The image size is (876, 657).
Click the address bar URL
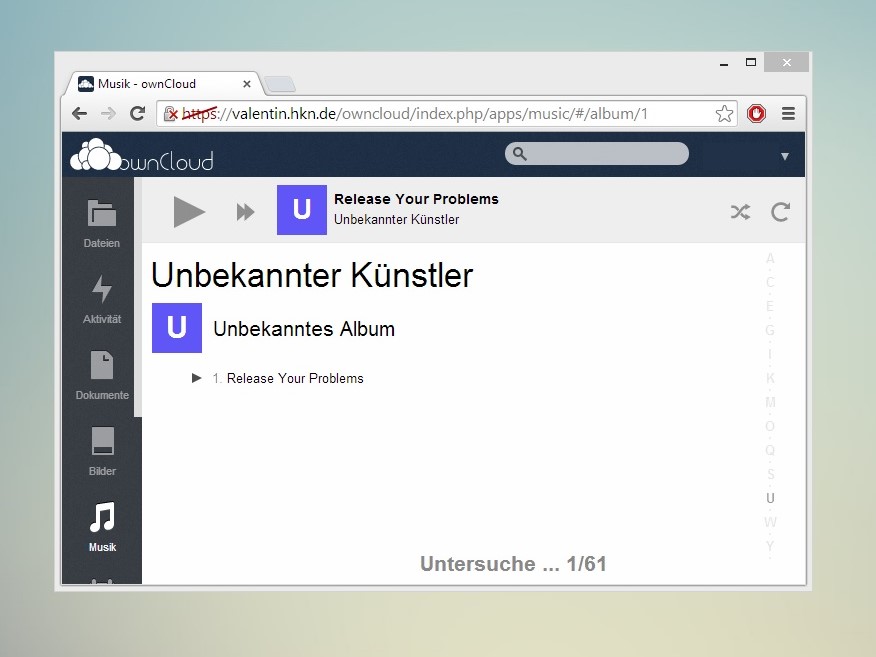tap(415, 114)
